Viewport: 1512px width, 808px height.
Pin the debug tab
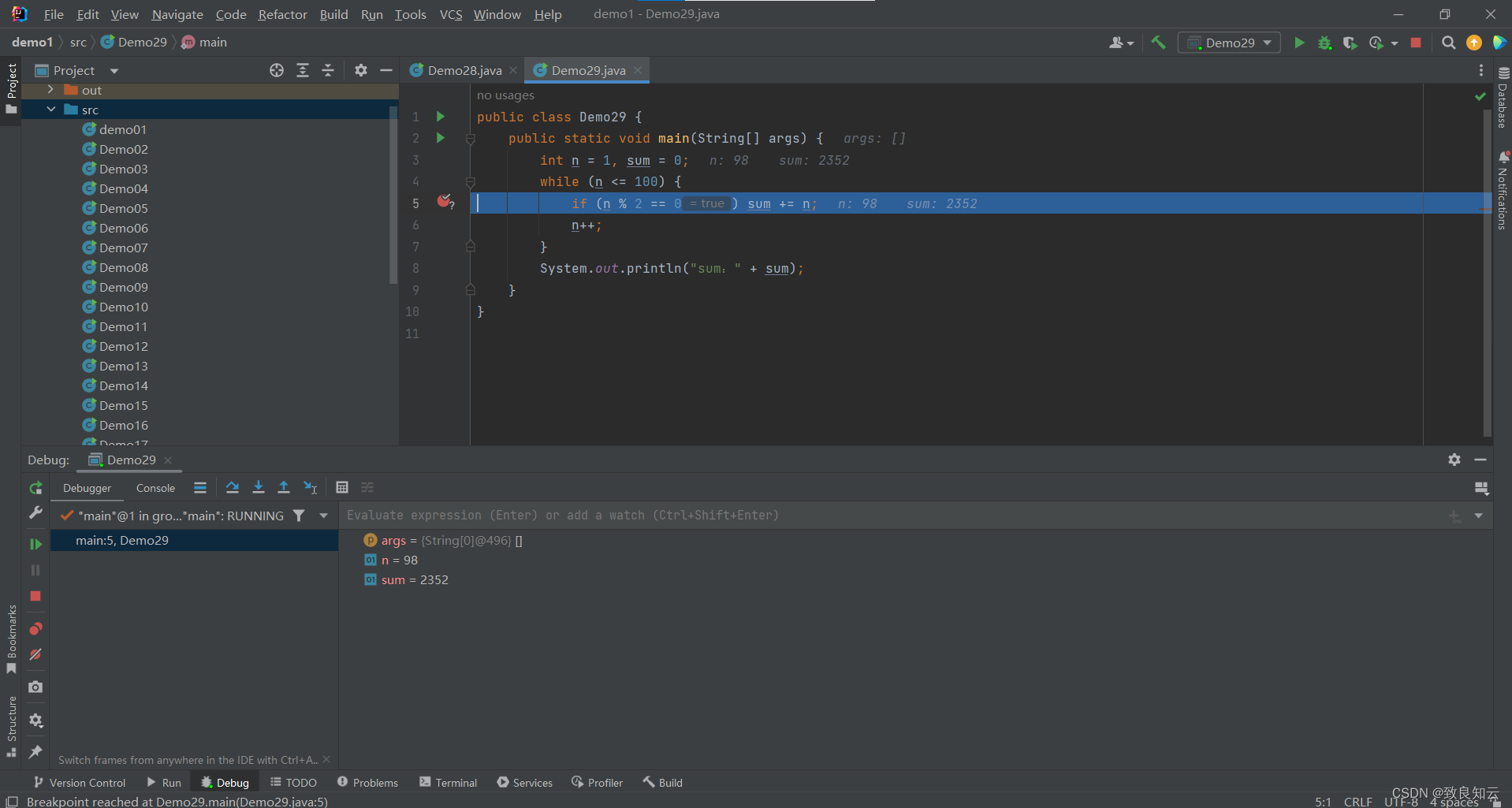pos(35,752)
